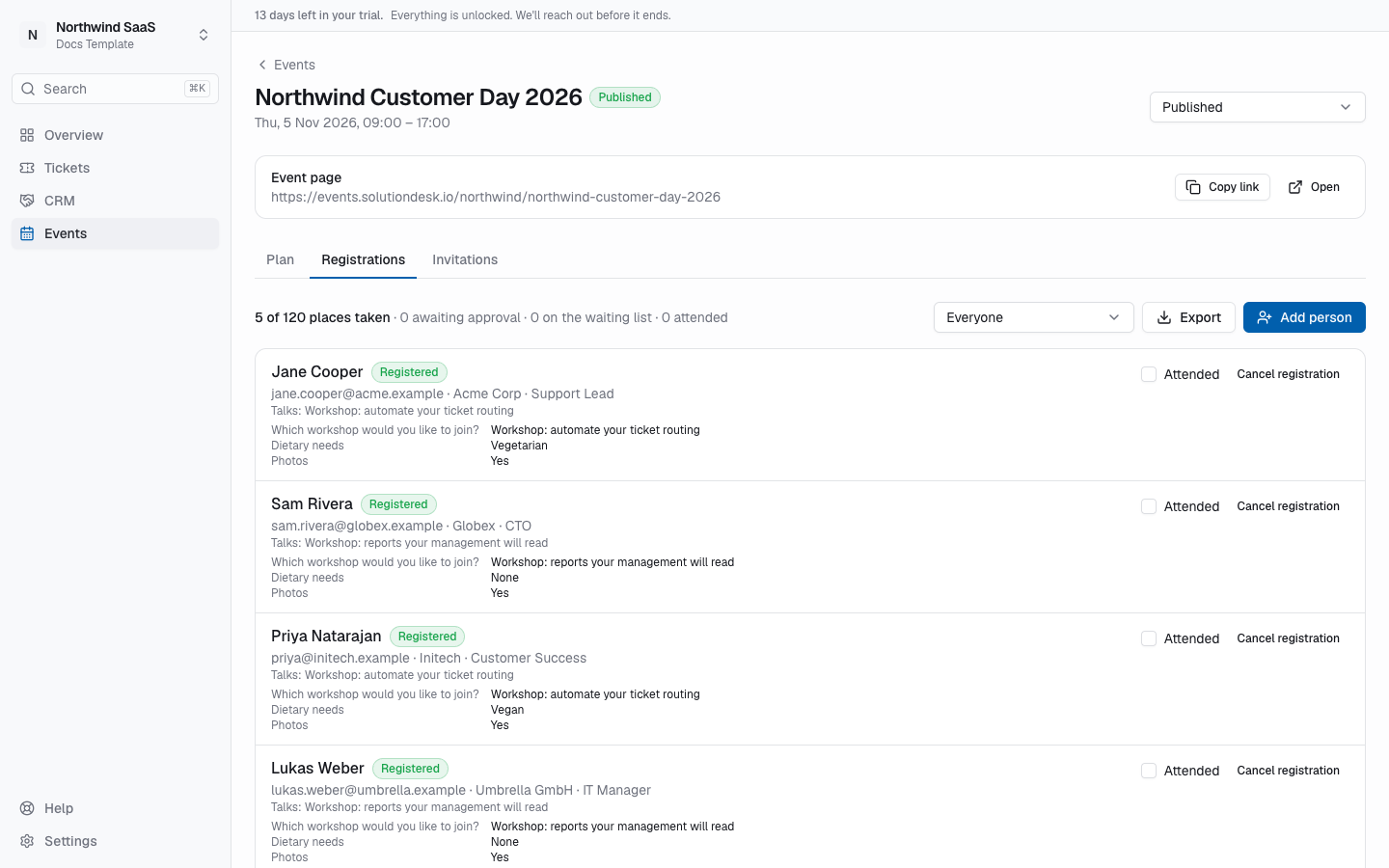Click the Published badge next to event title
Viewport: 1389px width, 868px height.
pos(625,97)
